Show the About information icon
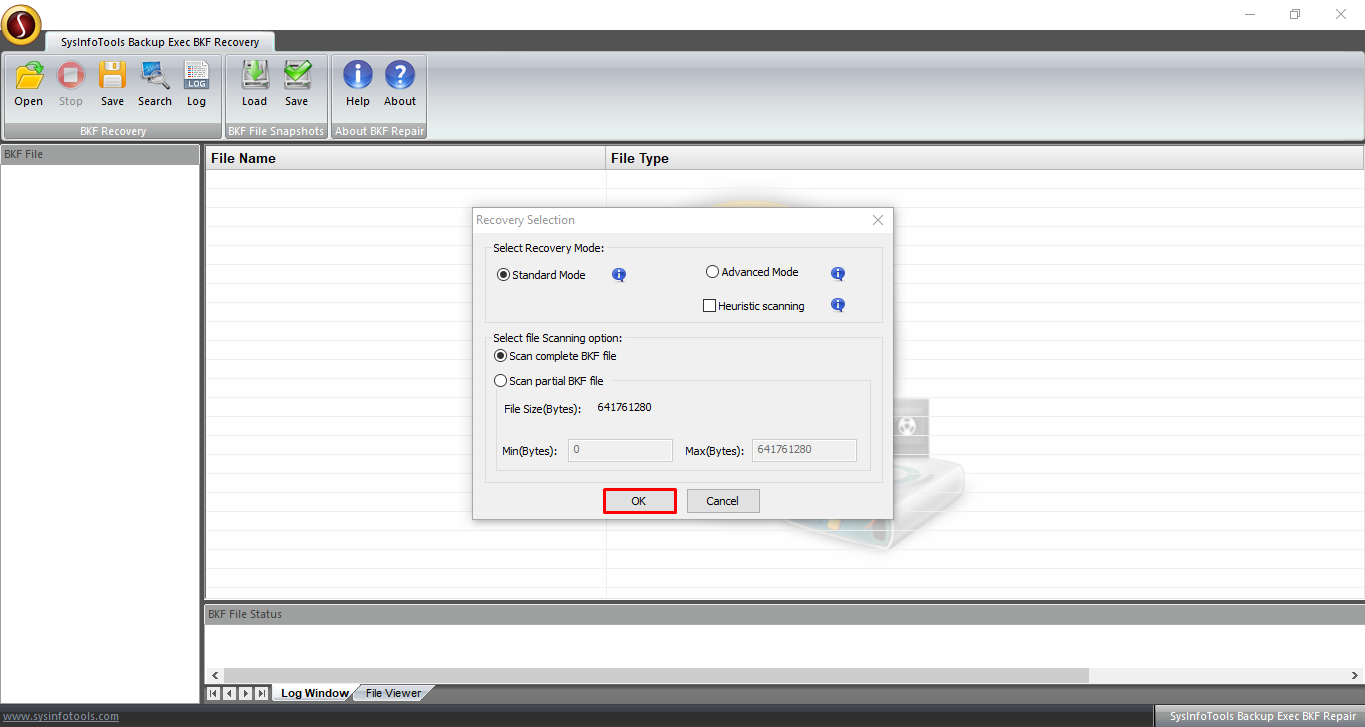This screenshot has width=1365, height=727. 400,77
